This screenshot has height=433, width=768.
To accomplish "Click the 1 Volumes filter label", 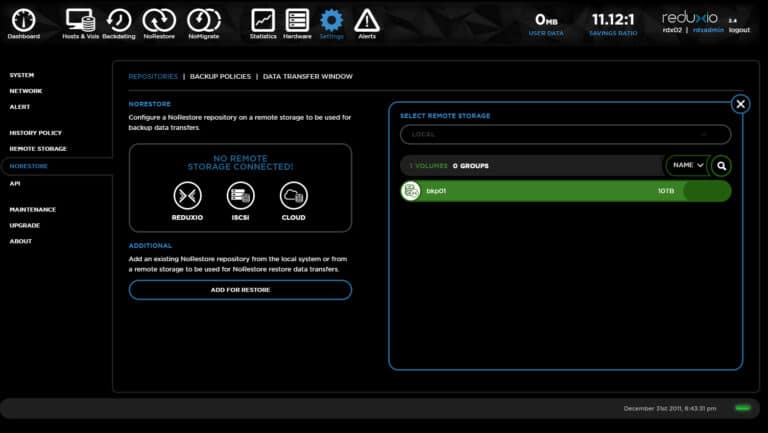I will click(429, 166).
